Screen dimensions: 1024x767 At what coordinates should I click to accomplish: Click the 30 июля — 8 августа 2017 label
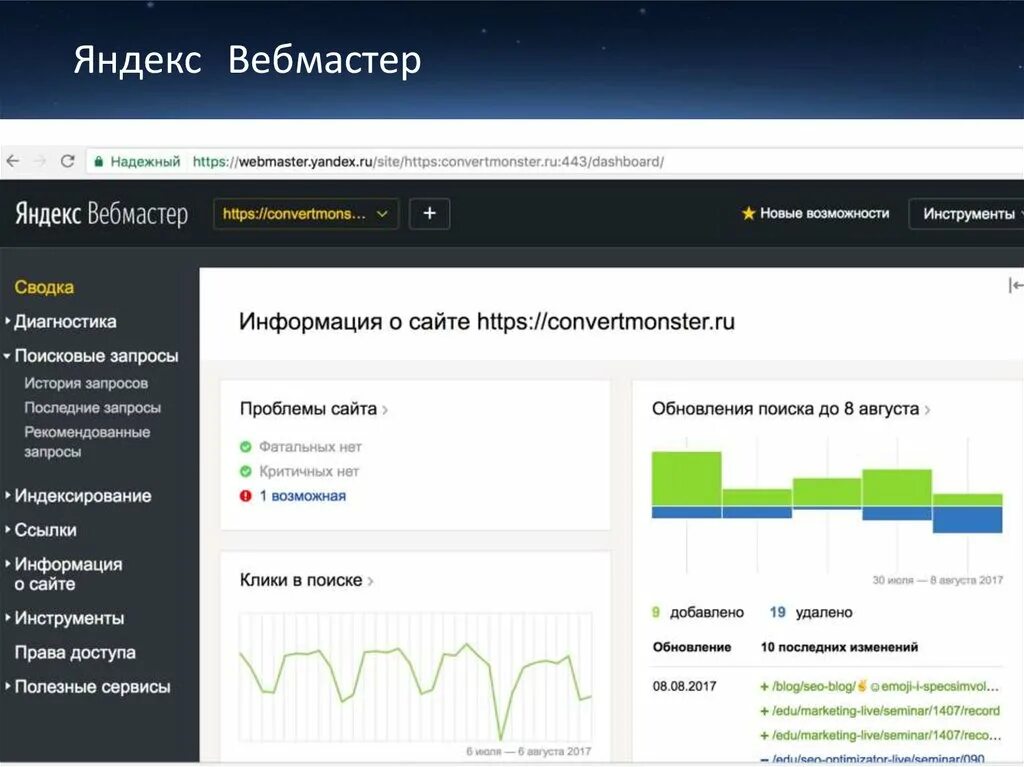tap(938, 580)
